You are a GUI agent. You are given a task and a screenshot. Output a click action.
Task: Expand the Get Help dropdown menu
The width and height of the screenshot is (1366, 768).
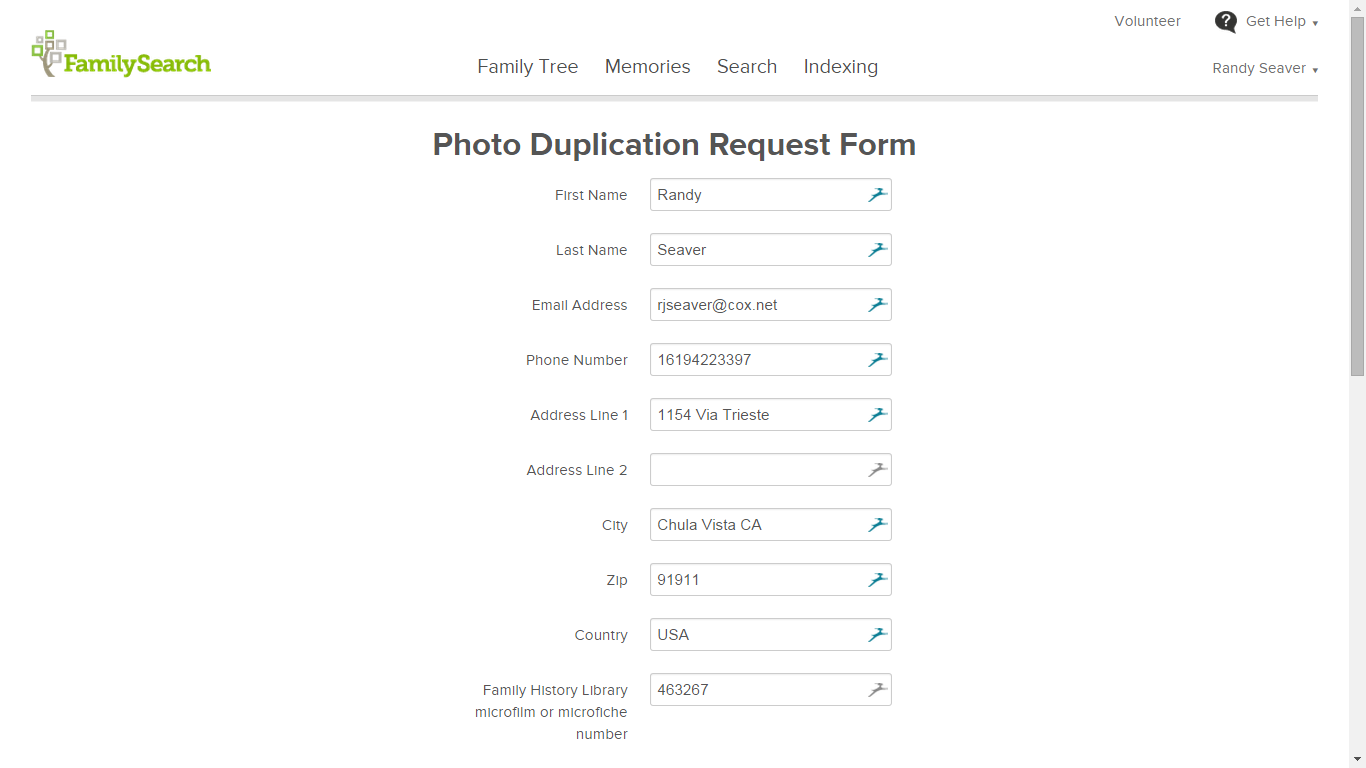tap(1282, 22)
